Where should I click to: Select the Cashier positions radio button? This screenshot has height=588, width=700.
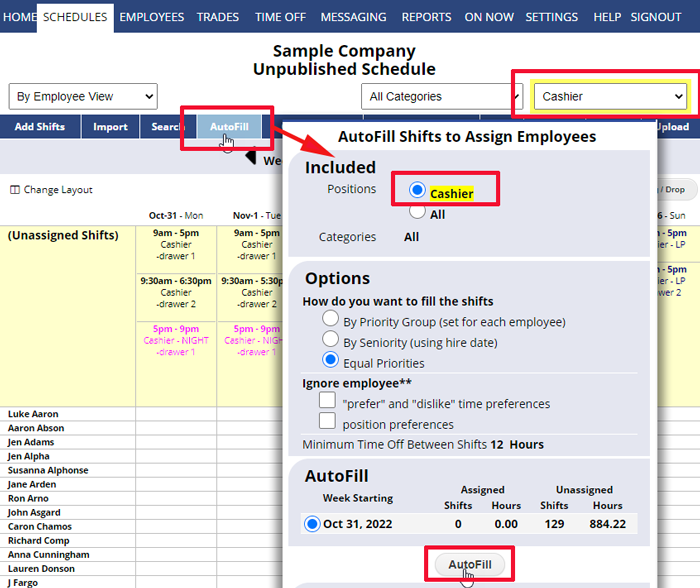click(418, 191)
